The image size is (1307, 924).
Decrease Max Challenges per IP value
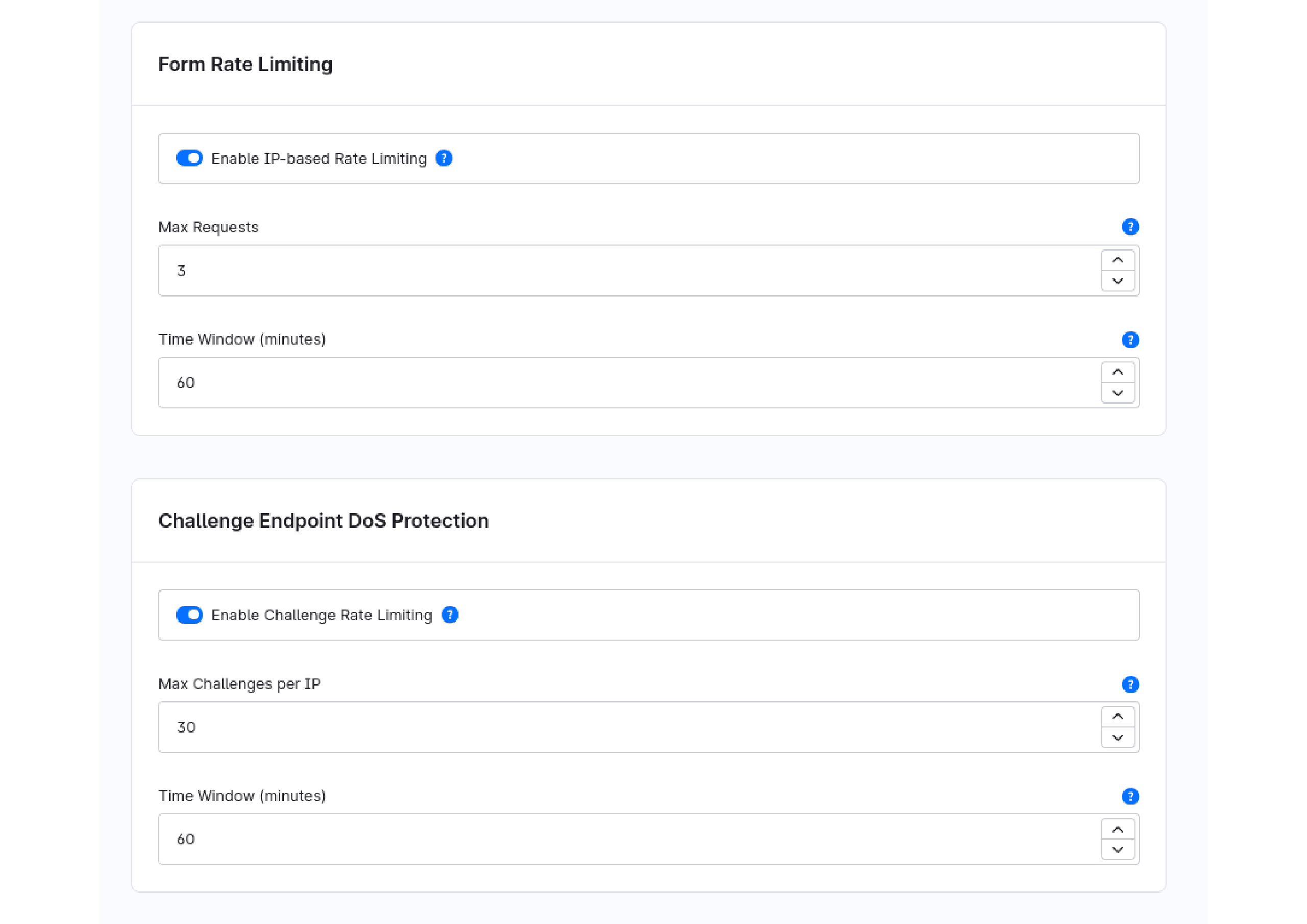click(x=1118, y=737)
